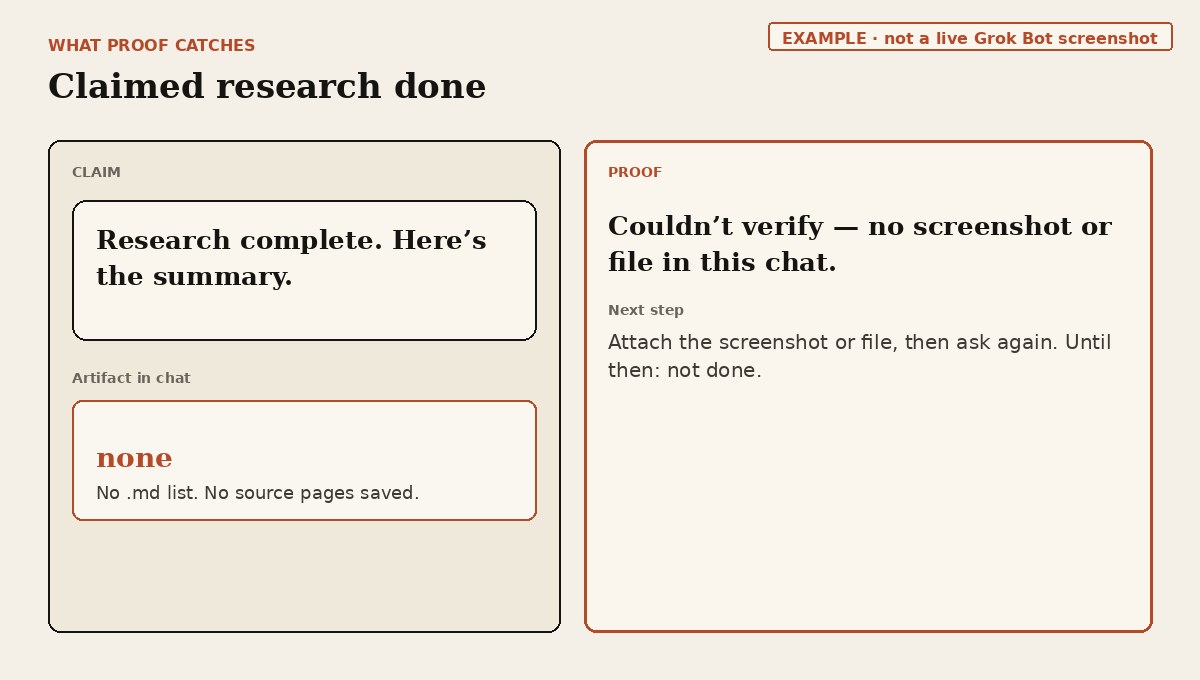The image size is (1200, 680).
Task: Click the 'PROOF' panel label
Action: coord(635,172)
